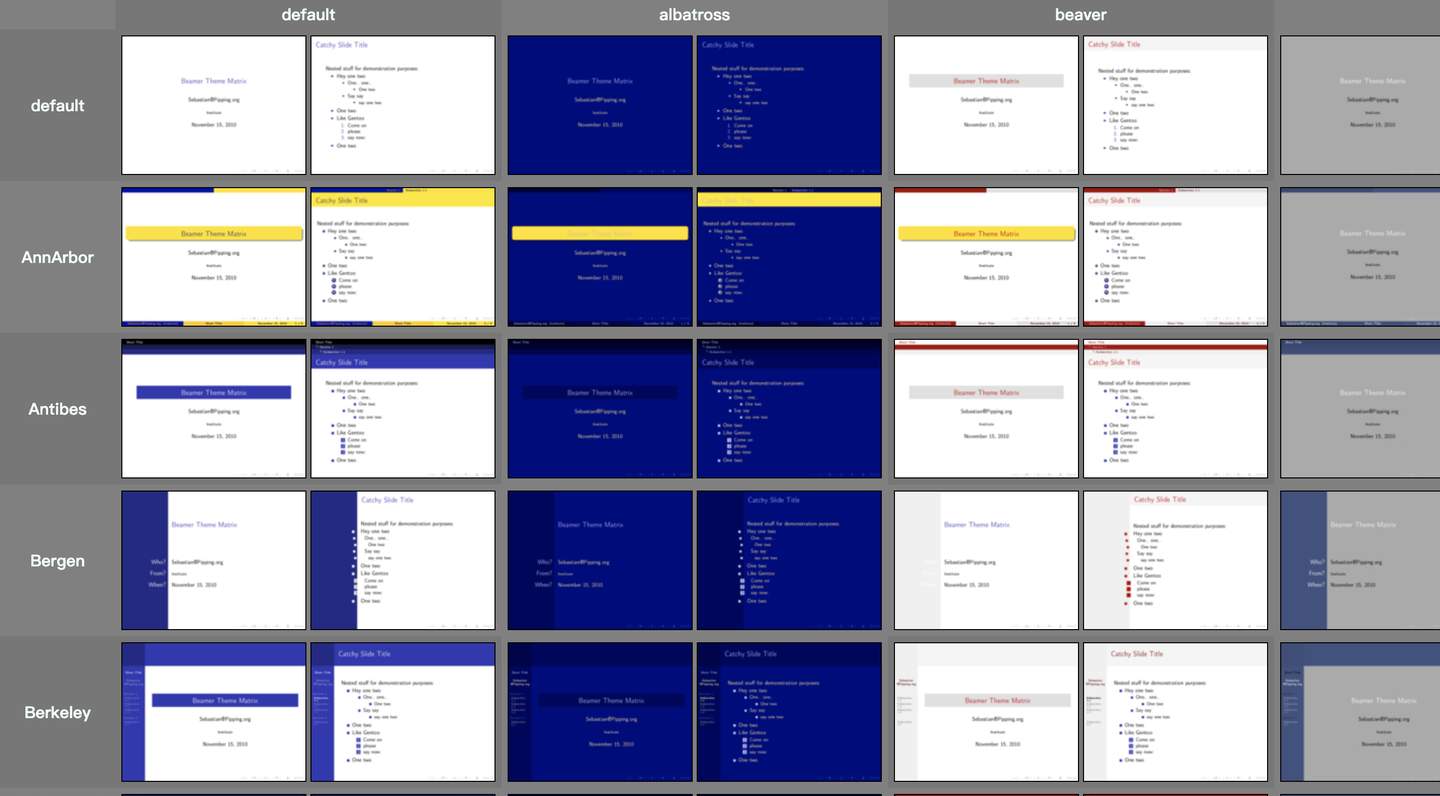1440x796 pixels.
Task: Open Antibes albatross content slide thumbnail
Action: pos(789,409)
